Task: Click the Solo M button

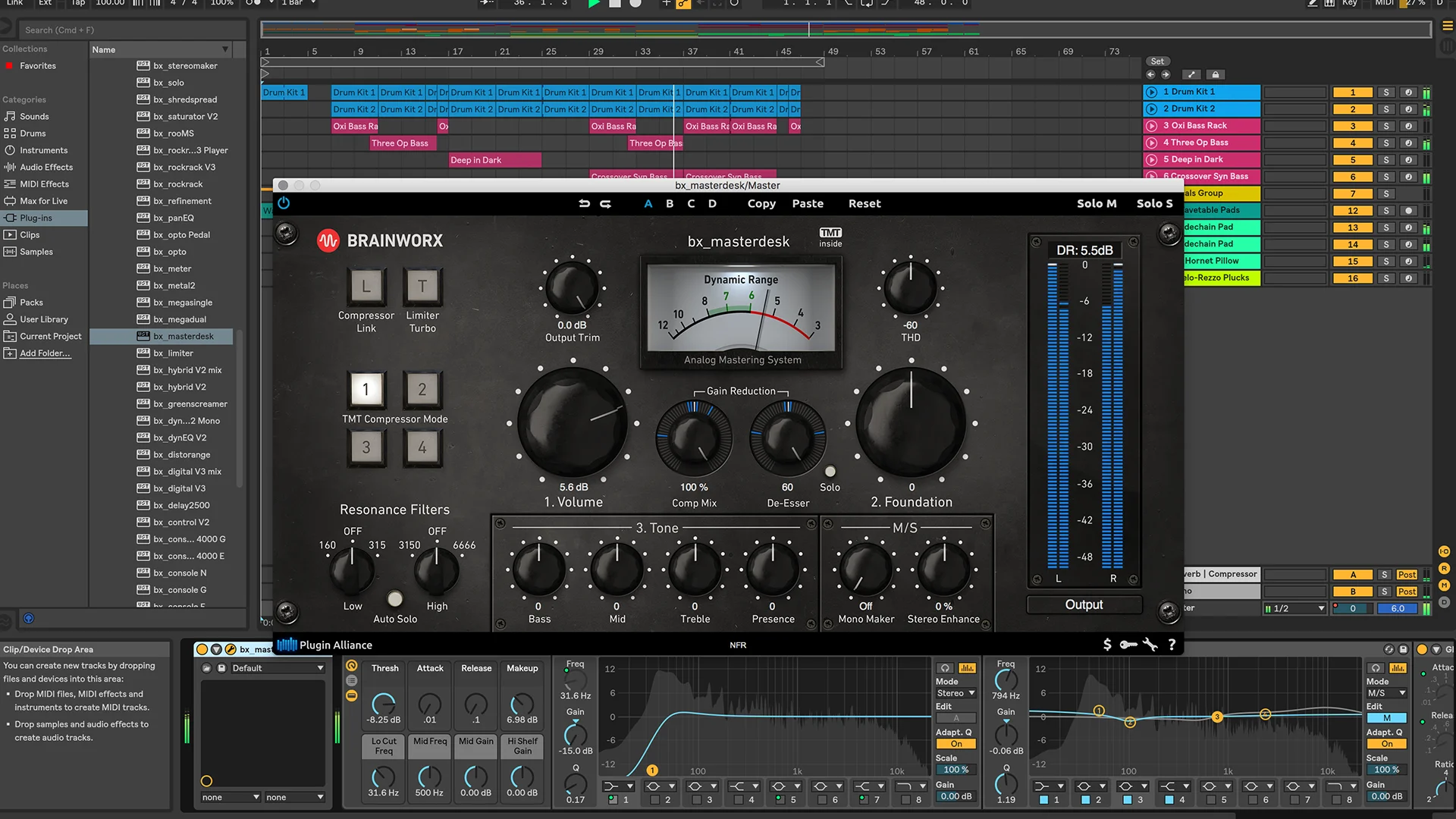Action: [x=1097, y=203]
